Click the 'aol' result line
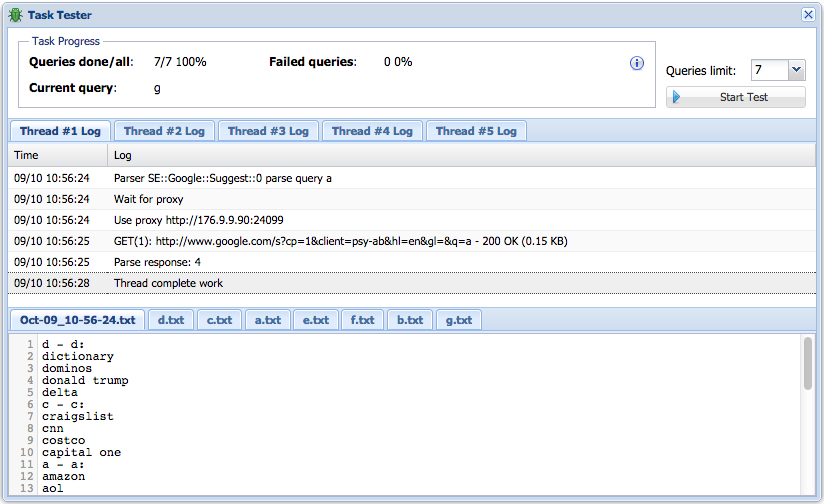 click(53, 489)
